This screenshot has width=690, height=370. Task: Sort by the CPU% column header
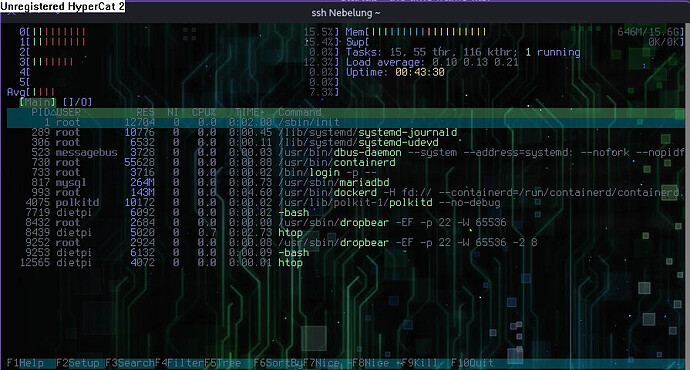click(204, 112)
